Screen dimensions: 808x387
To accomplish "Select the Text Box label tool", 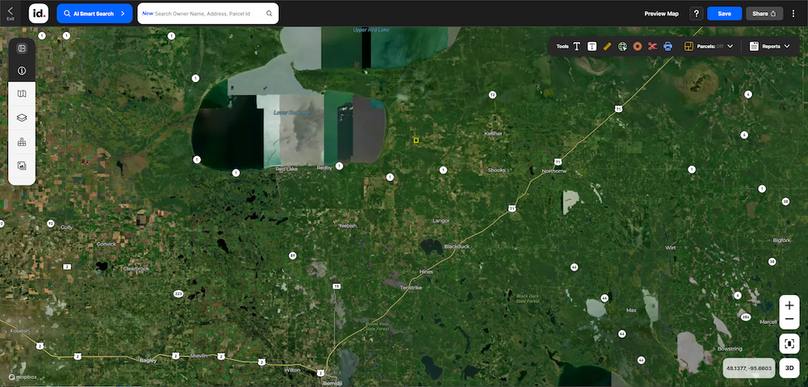I will click(x=592, y=46).
